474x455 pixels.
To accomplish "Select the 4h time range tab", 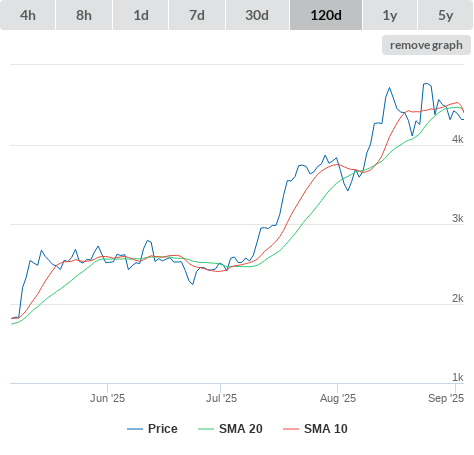I will click(28, 15).
